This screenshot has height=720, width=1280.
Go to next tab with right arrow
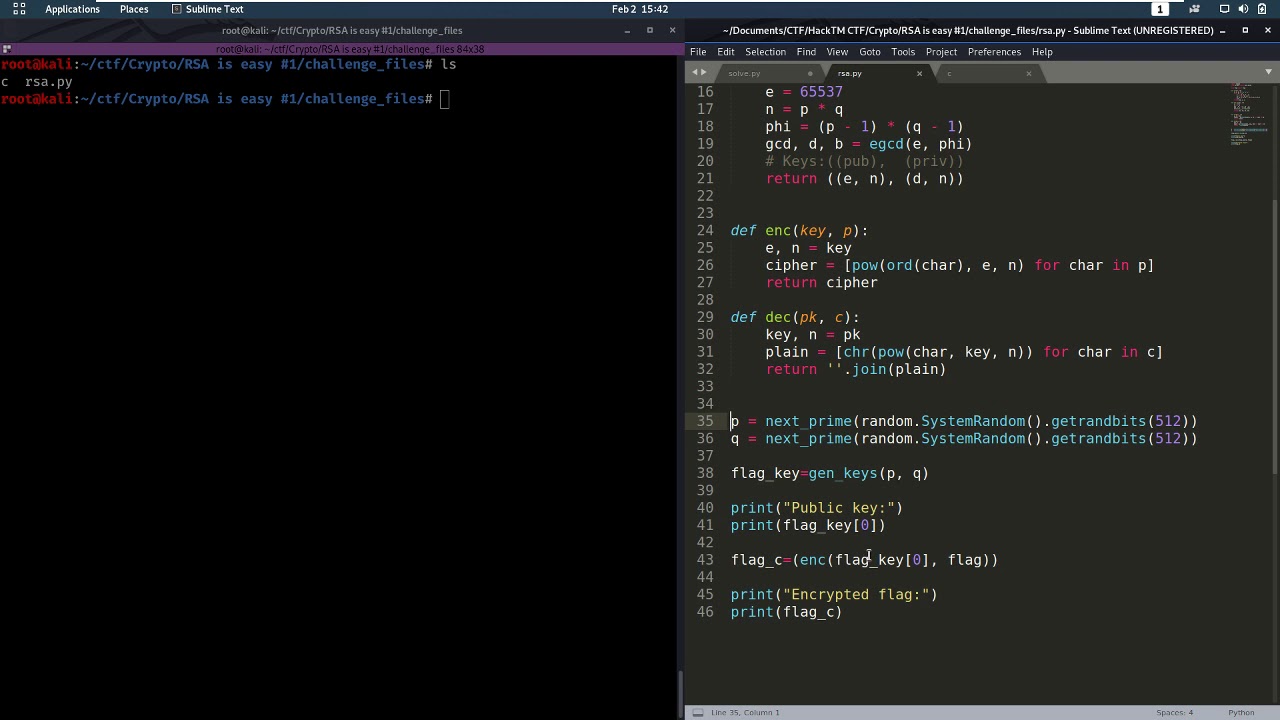pyautogui.click(x=704, y=72)
